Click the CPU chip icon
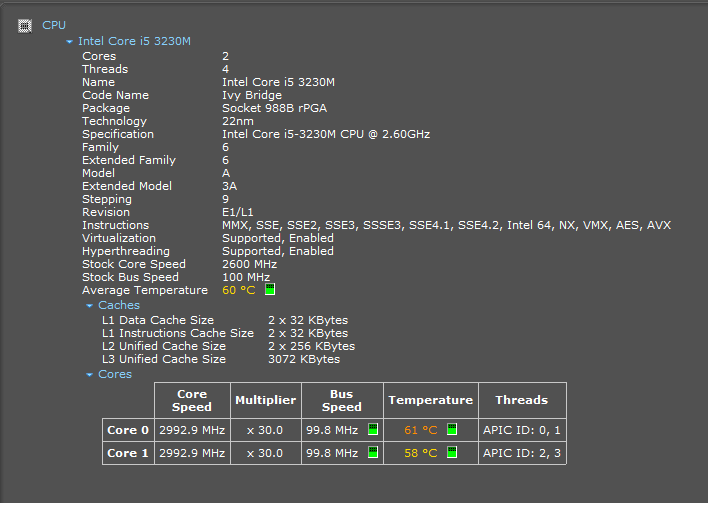 [x=25, y=26]
